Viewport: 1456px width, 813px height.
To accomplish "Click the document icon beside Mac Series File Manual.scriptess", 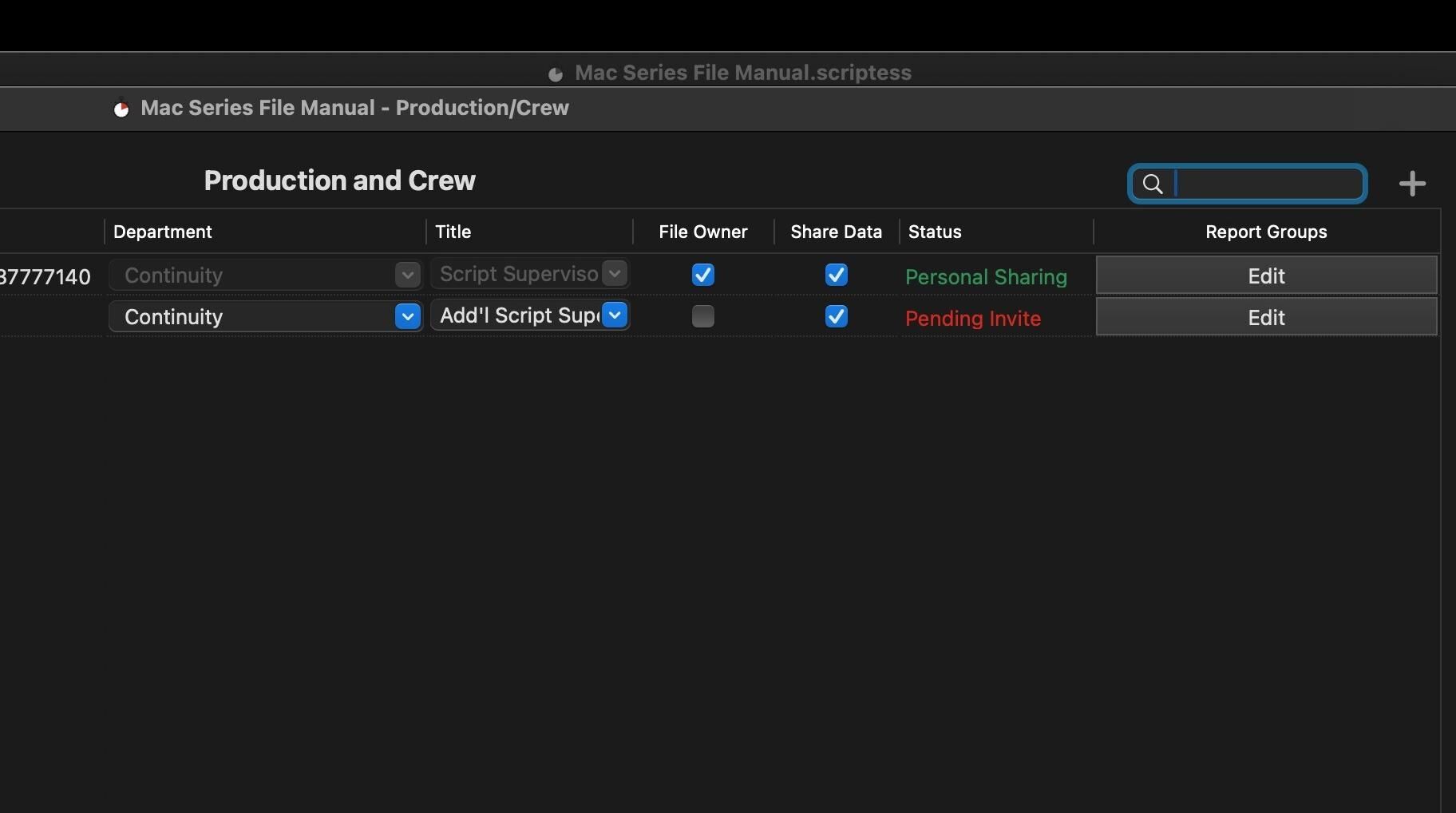I will click(556, 74).
